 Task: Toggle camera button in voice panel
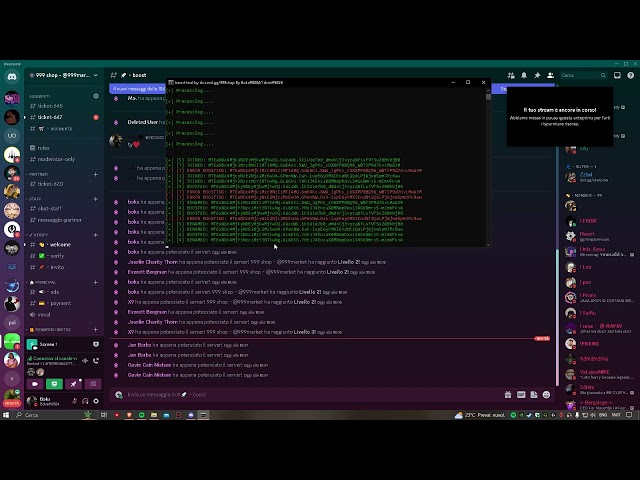coord(35,384)
